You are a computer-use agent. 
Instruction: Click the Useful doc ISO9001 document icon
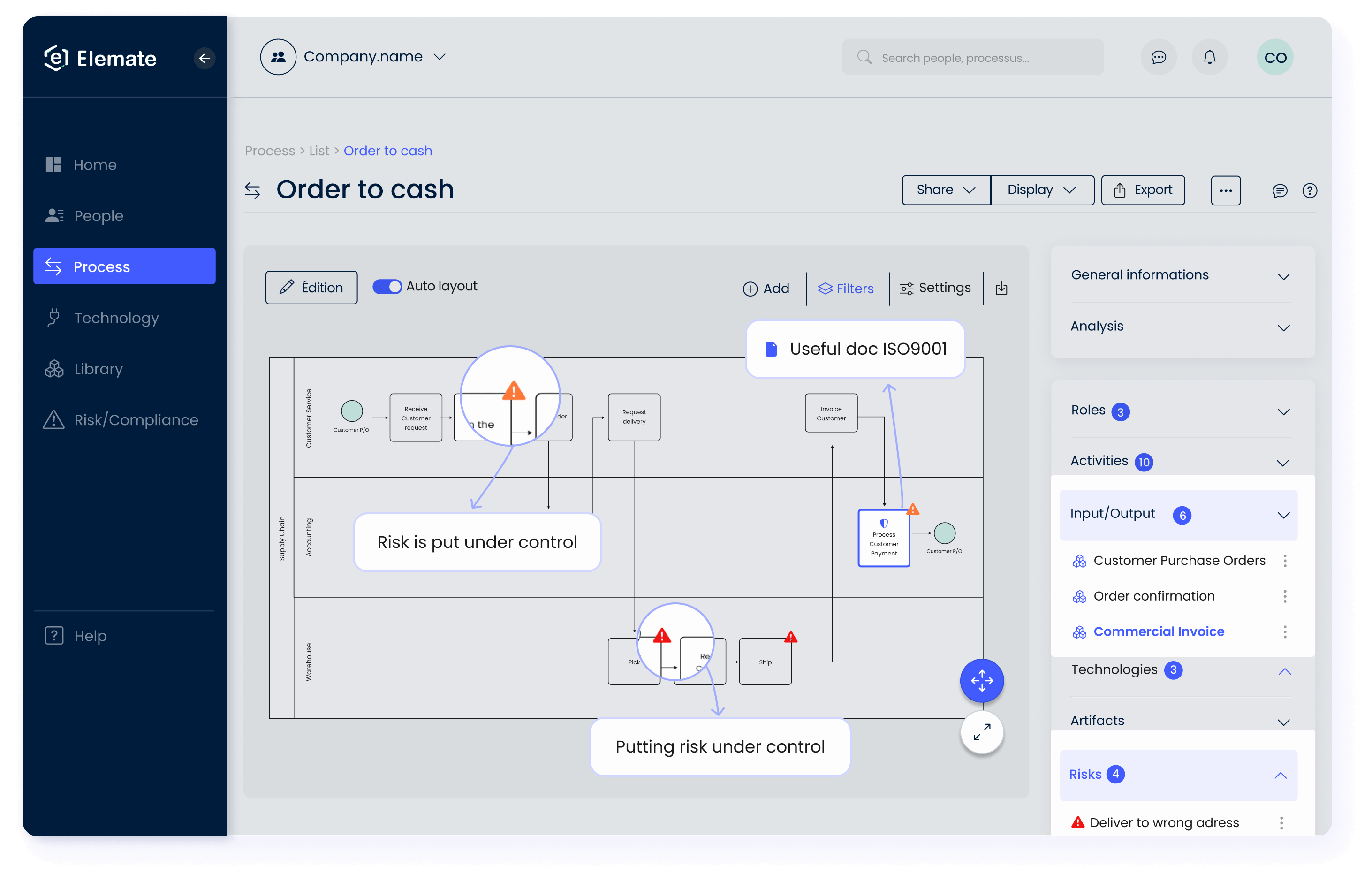[771, 349]
